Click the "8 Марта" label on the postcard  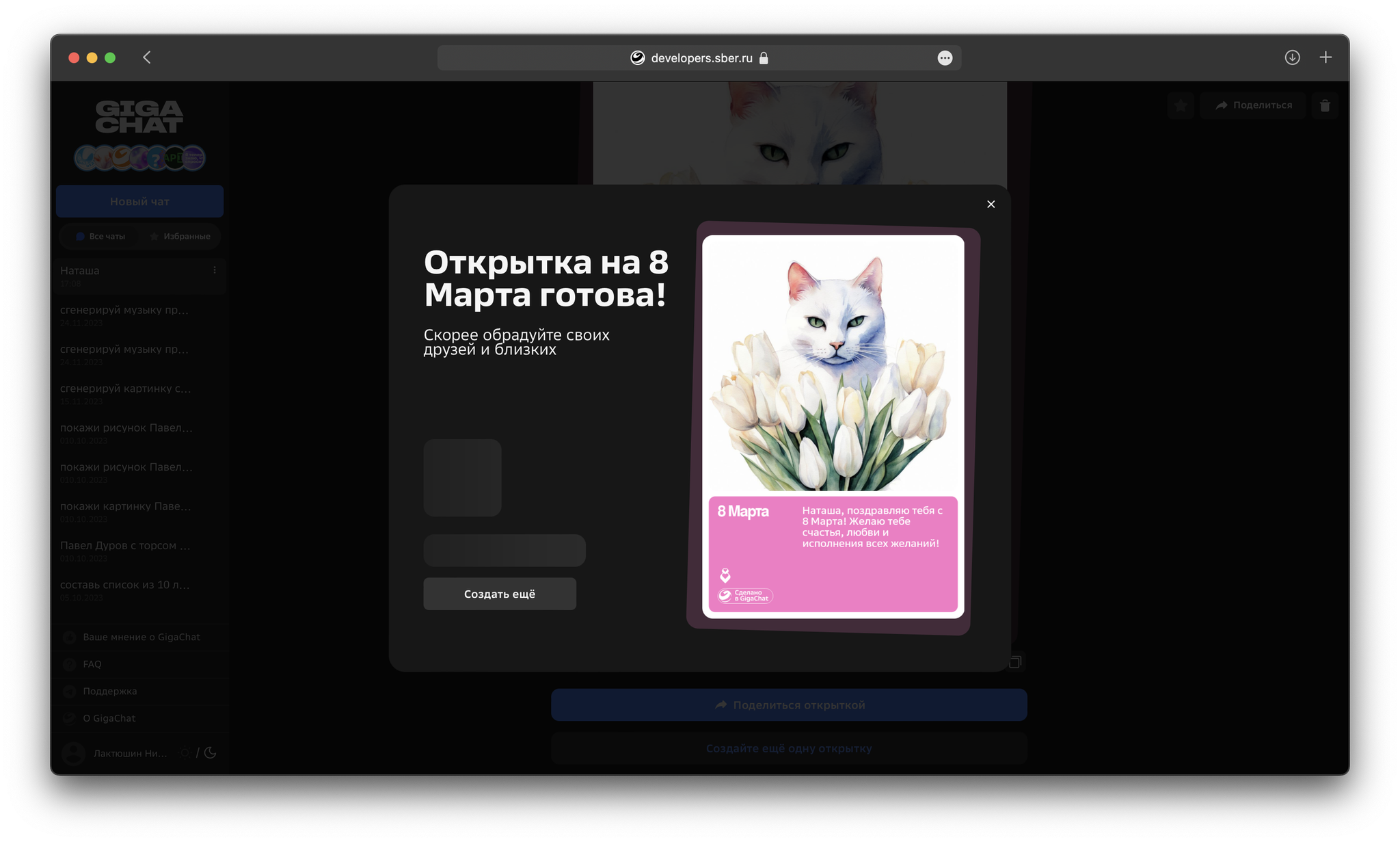point(743,512)
